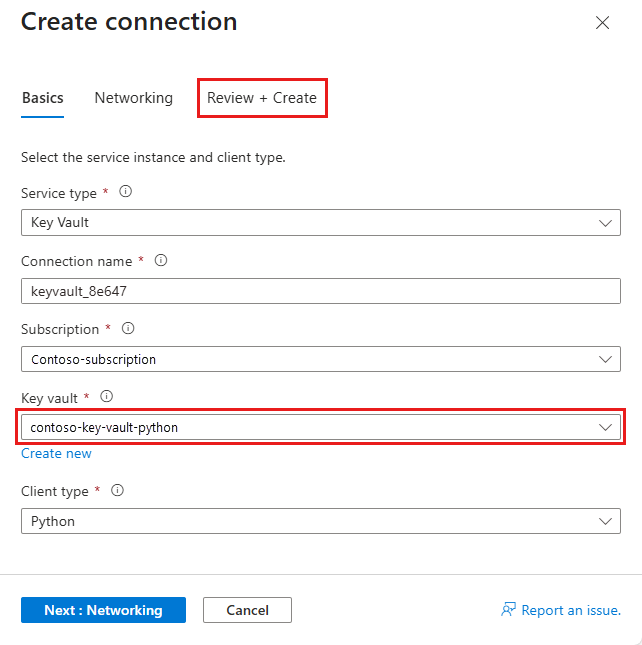Switch to the Review + Create tab
Image resolution: width=642 pixels, height=645 pixels.
(262, 98)
